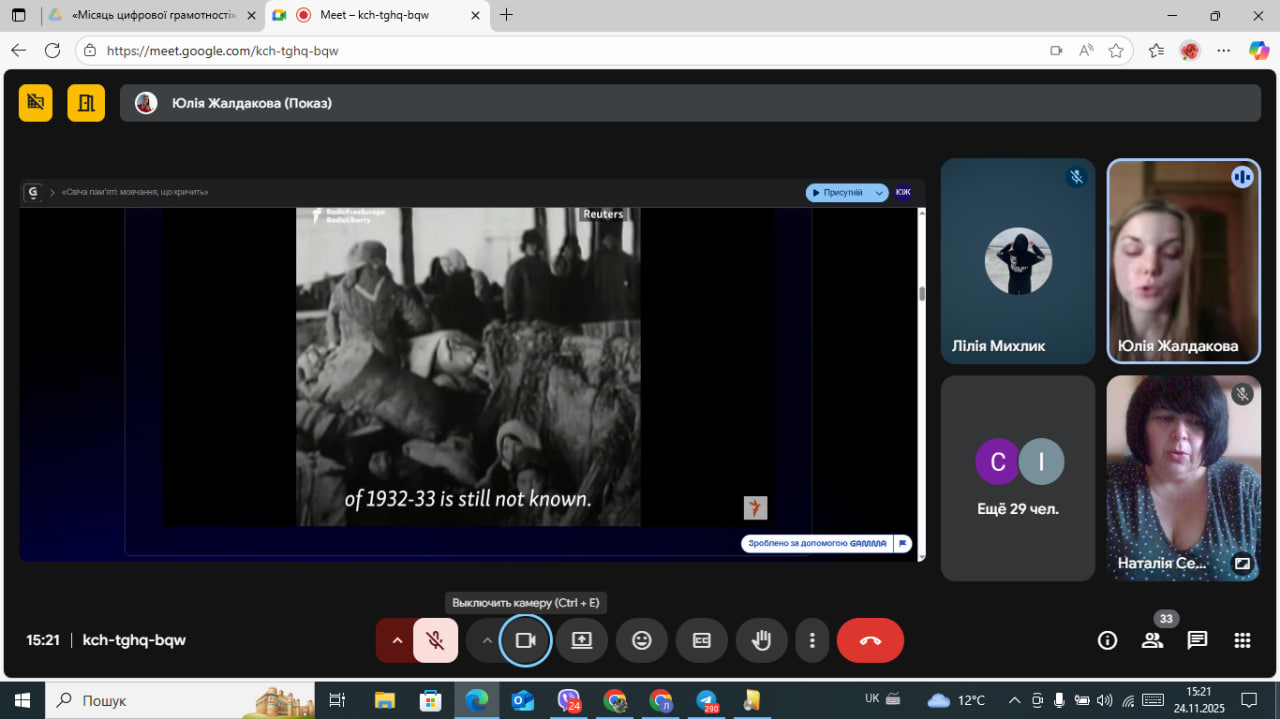The image size is (1280, 719).
Task: Select Юлія Жалдакова video tile
Action: (x=1183, y=261)
